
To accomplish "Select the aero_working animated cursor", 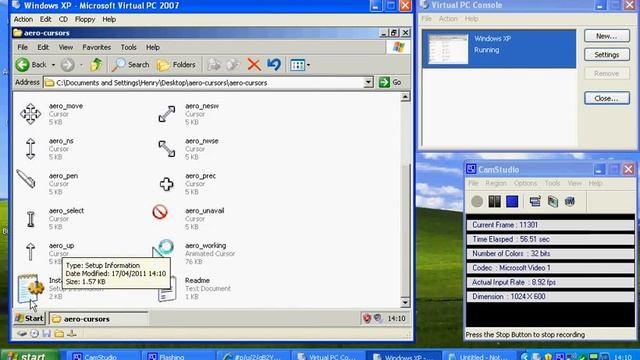I will click(x=194, y=253).
